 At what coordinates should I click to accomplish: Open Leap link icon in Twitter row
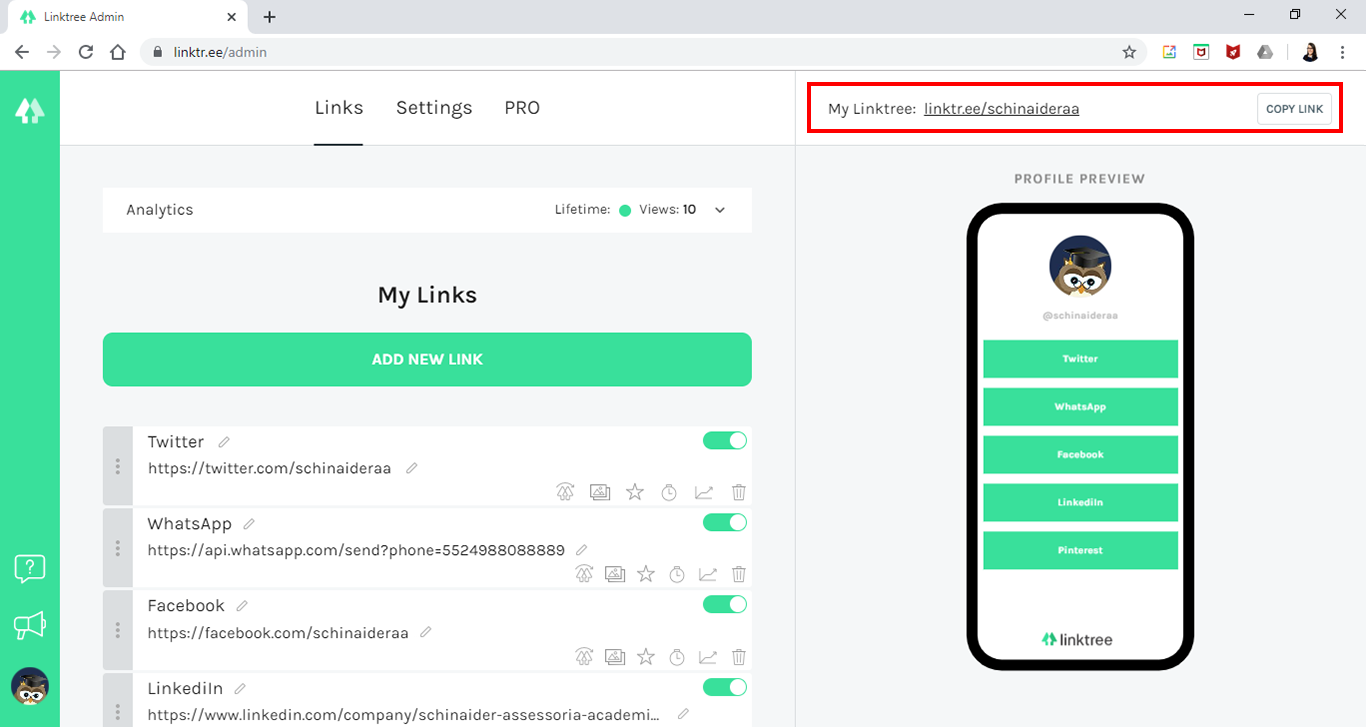[565, 492]
